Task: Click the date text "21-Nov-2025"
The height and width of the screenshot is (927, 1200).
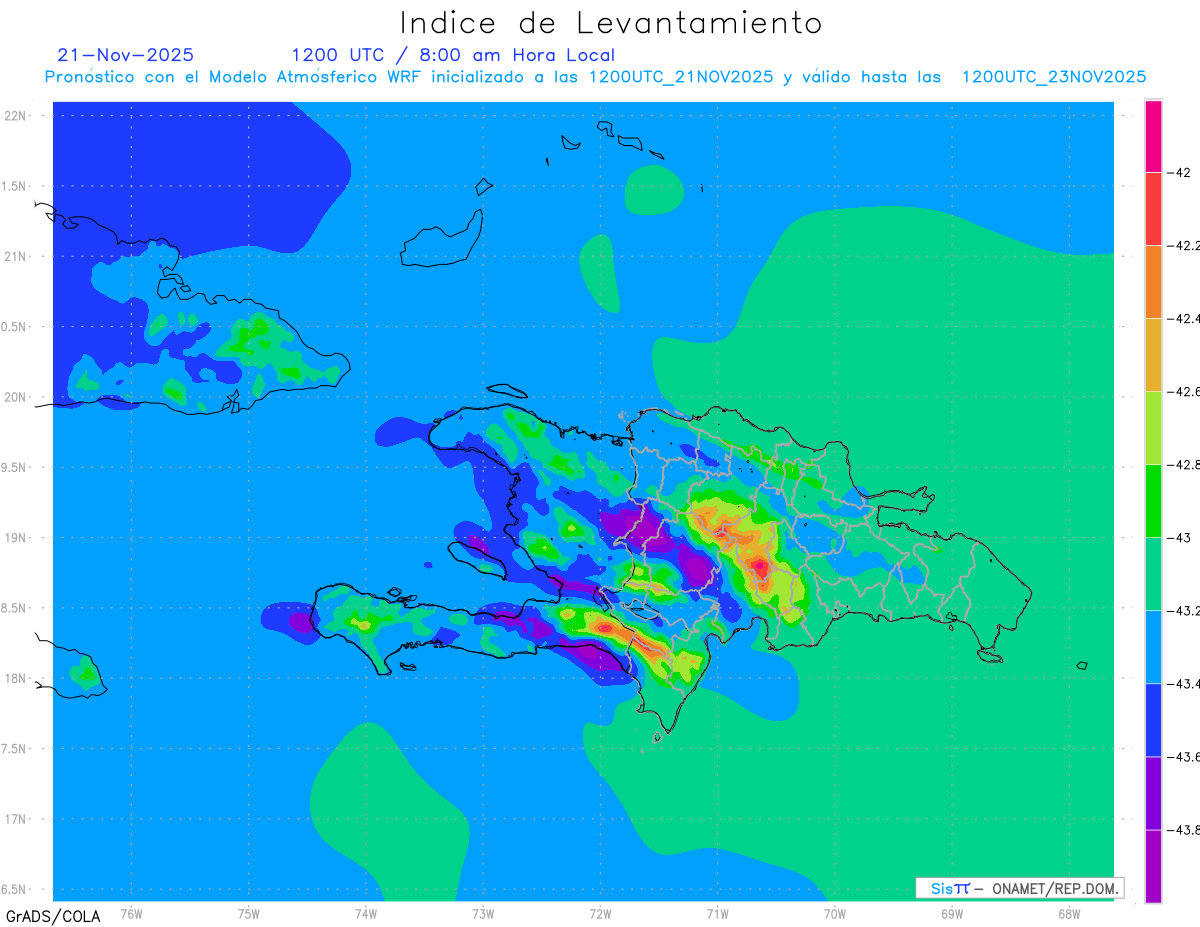Action: click(126, 55)
